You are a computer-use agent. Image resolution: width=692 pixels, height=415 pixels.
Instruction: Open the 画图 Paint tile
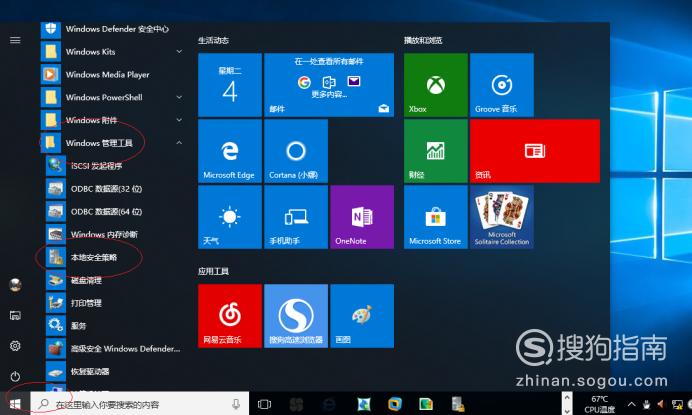click(x=362, y=316)
